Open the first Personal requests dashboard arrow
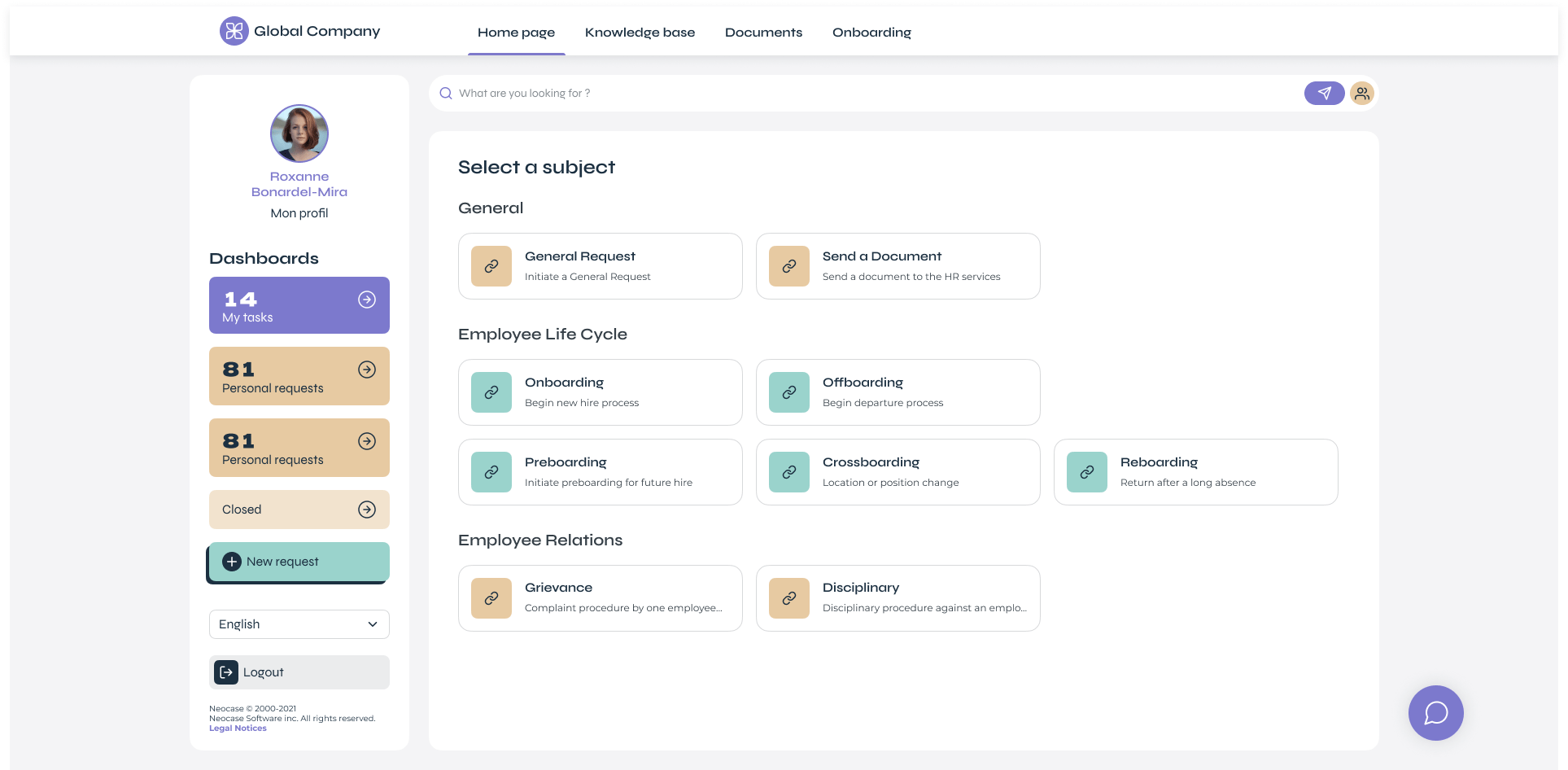 367,370
